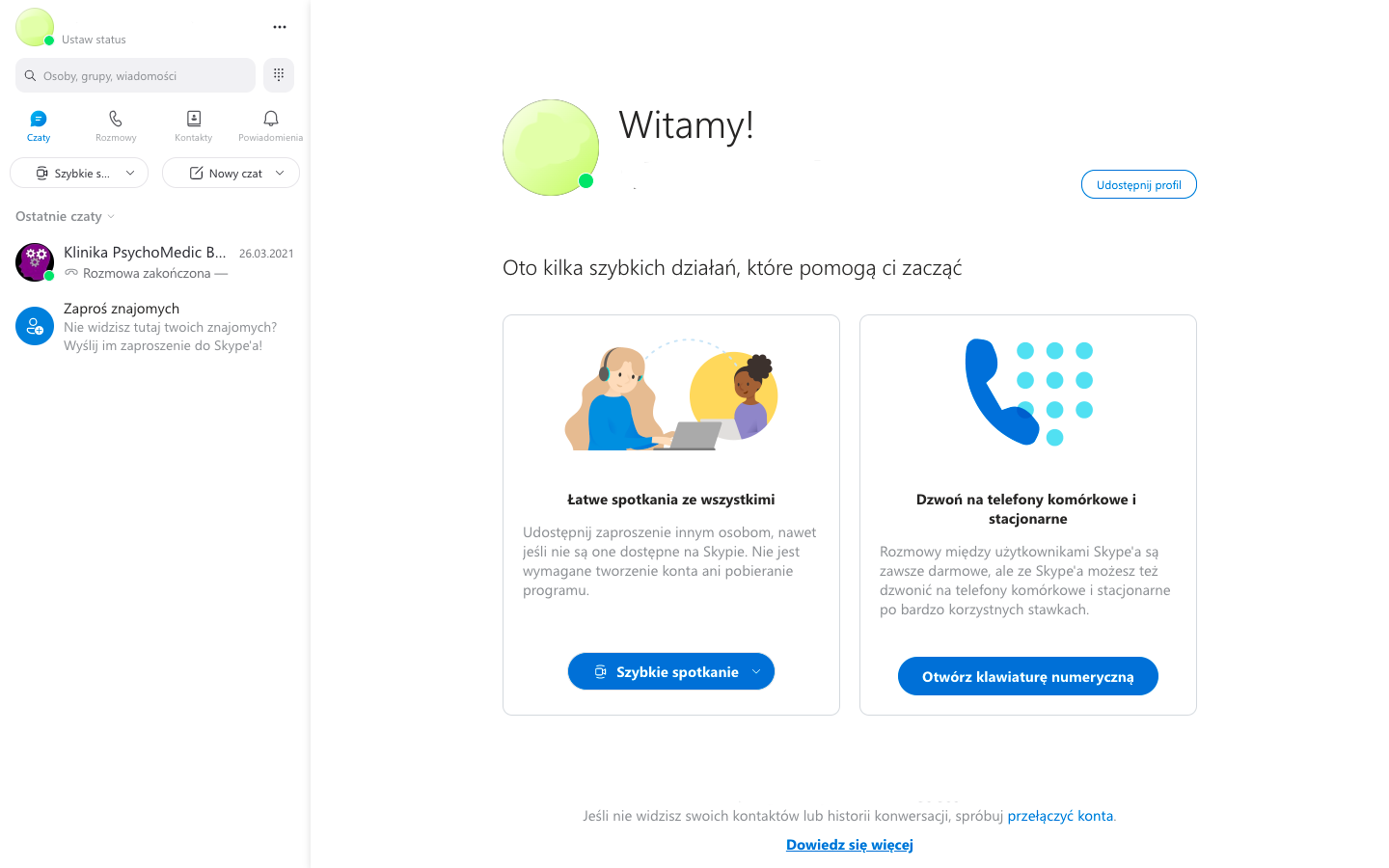1389x868 pixels.
Task: Click the Zaproś znajomych invite icon
Action: click(x=35, y=326)
